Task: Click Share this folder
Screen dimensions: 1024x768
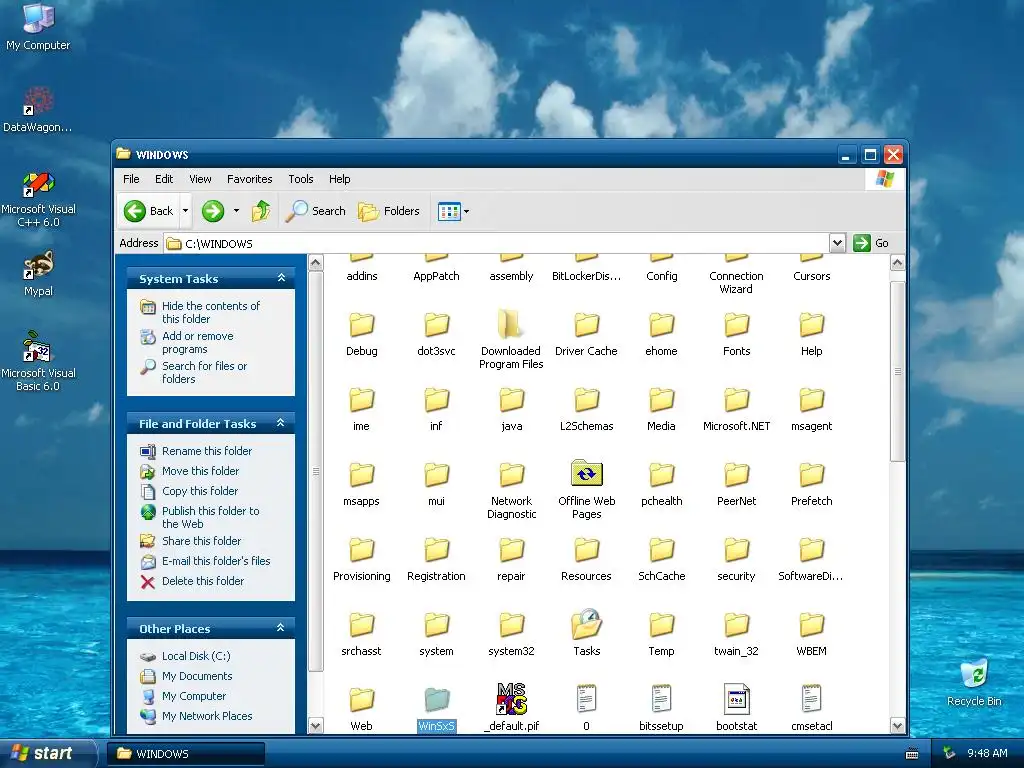Action: tap(201, 541)
